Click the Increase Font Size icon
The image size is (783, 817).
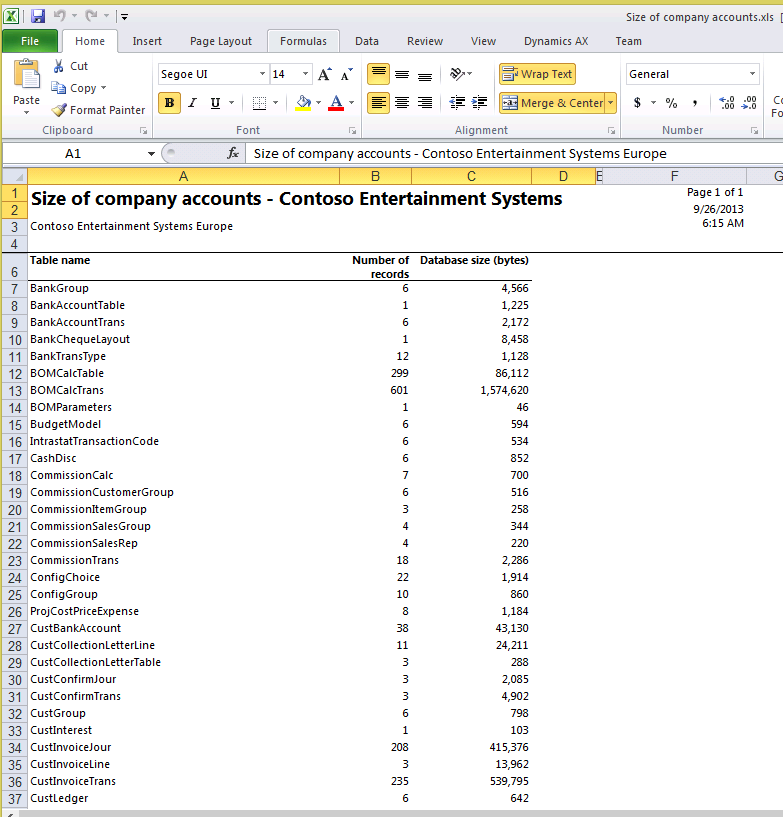tap(325, 75)
